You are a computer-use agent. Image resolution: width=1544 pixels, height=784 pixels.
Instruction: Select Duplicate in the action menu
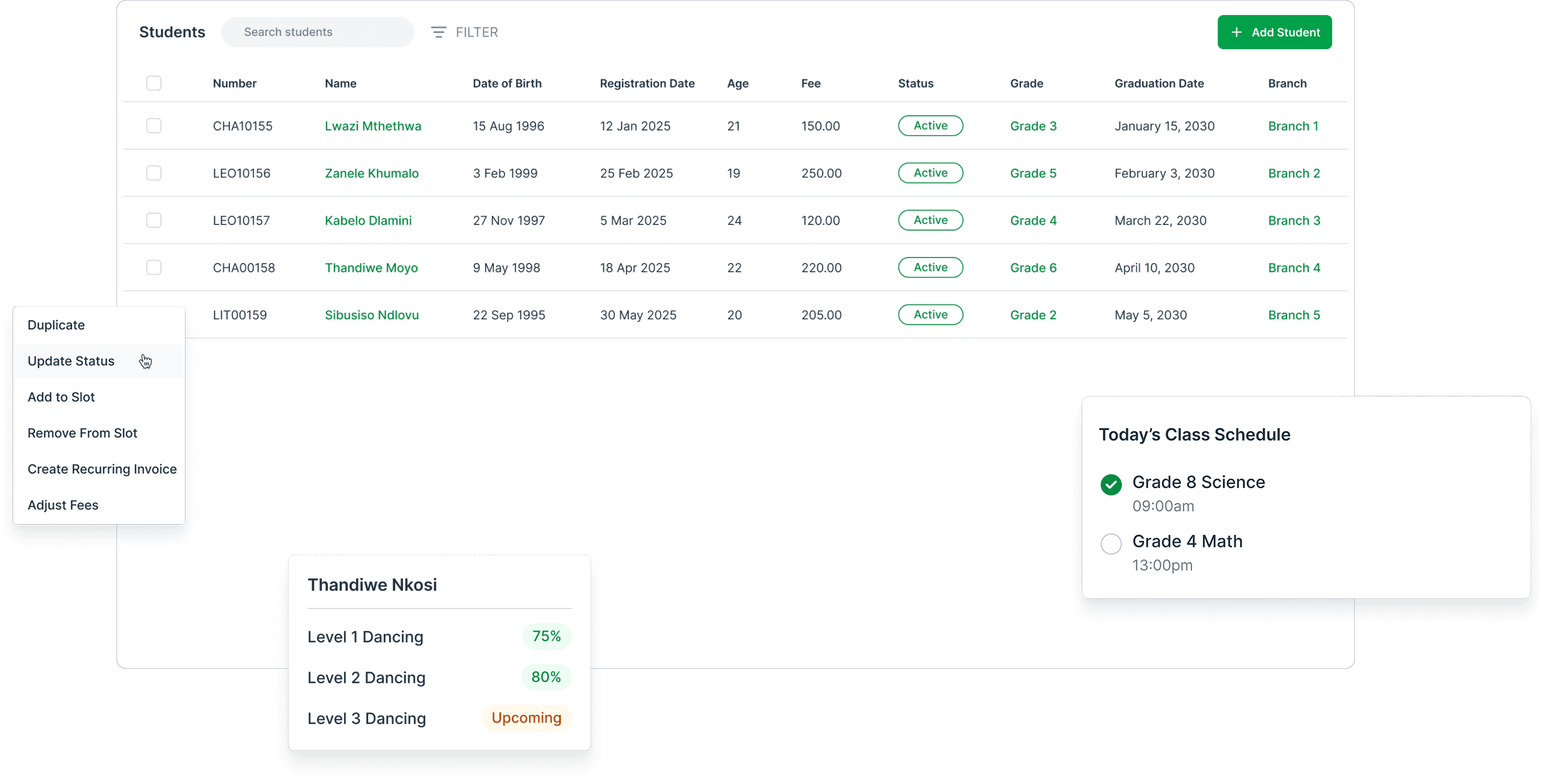pos(56,325)
